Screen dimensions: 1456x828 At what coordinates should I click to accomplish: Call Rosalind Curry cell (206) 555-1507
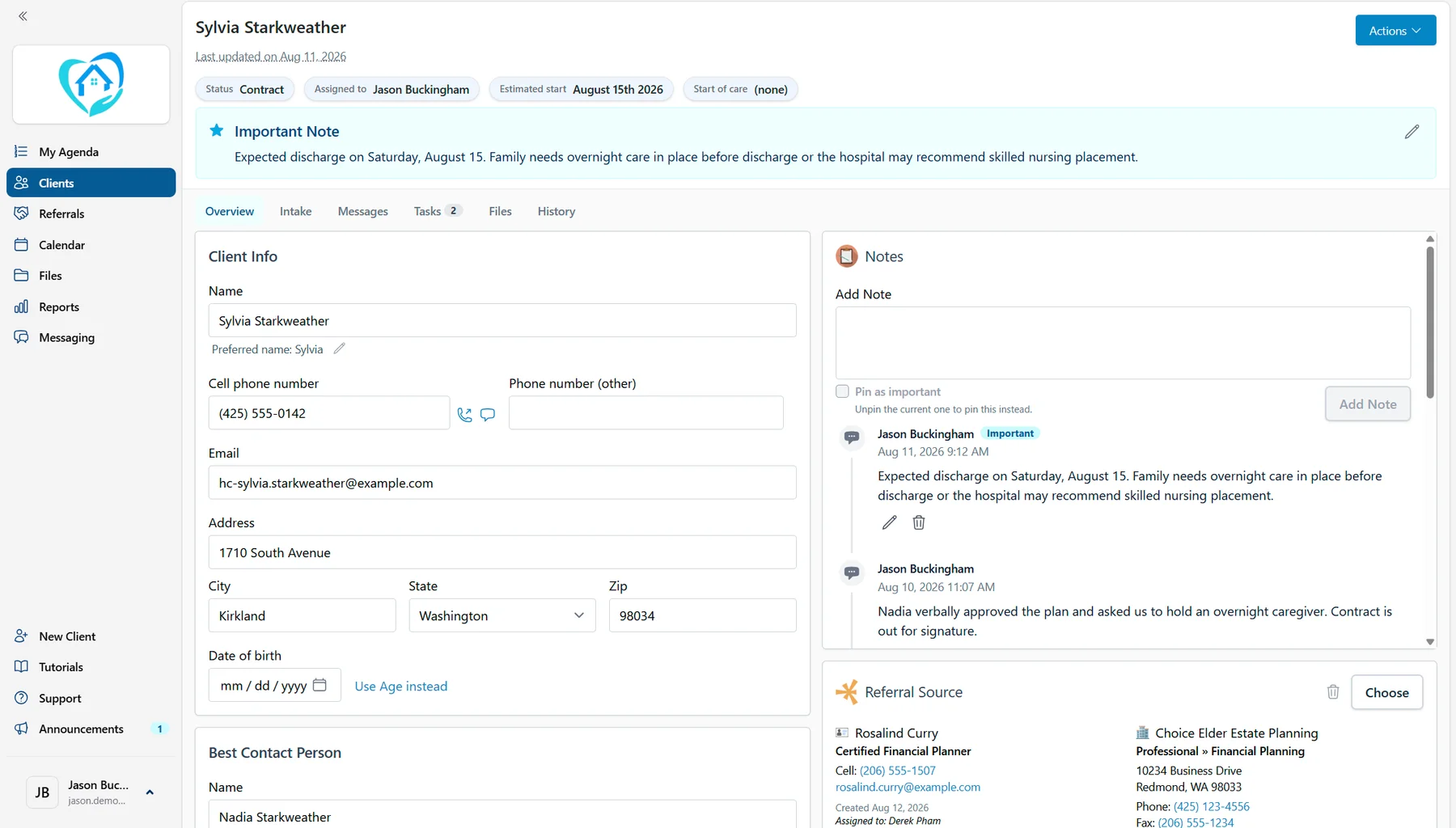[x=897, y=771]
